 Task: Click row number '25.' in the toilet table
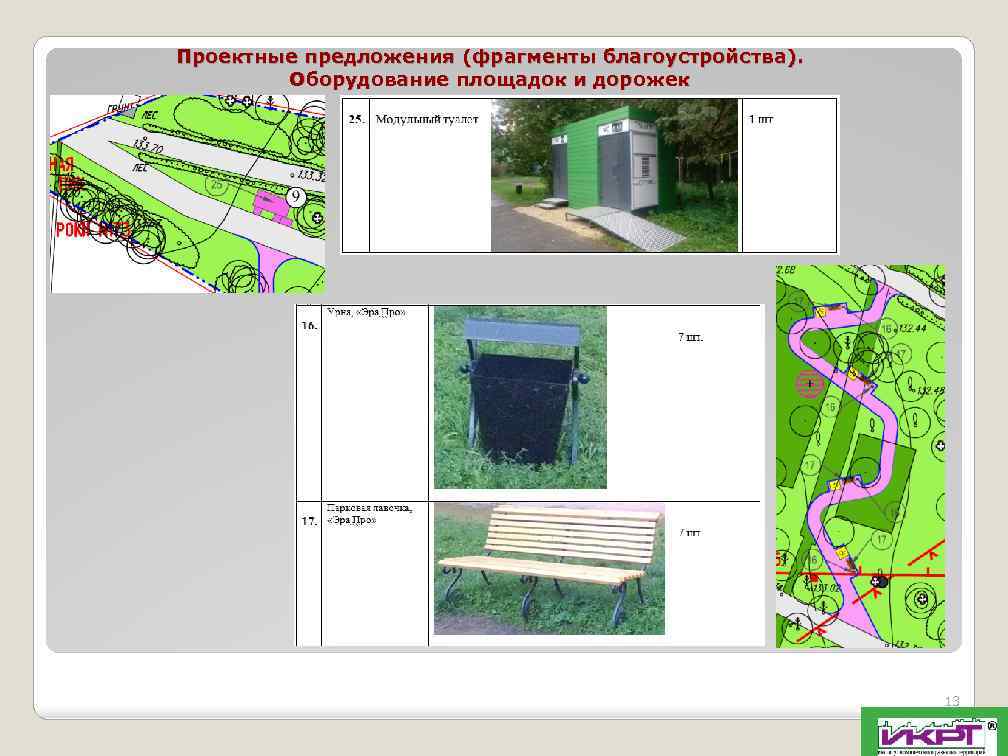tap(356, 119)
